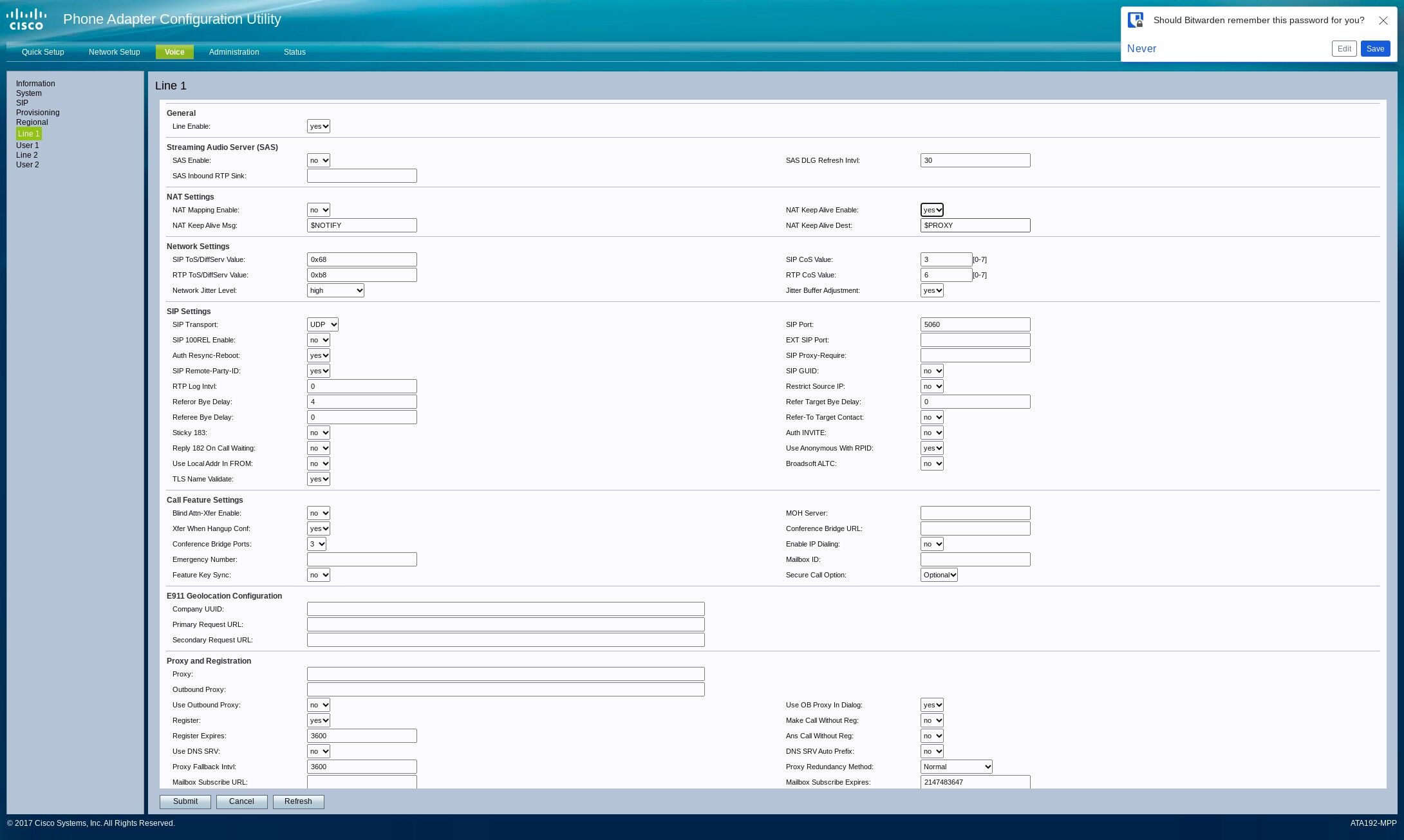This screenshot has height=840, width=1404.
Task: Open Provisioning in the sidebar
Action: pos(37,113)
